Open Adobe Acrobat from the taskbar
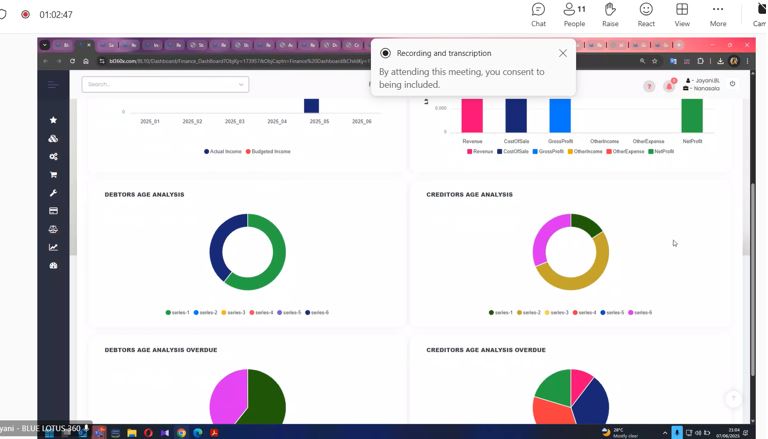 coord(214,433)
